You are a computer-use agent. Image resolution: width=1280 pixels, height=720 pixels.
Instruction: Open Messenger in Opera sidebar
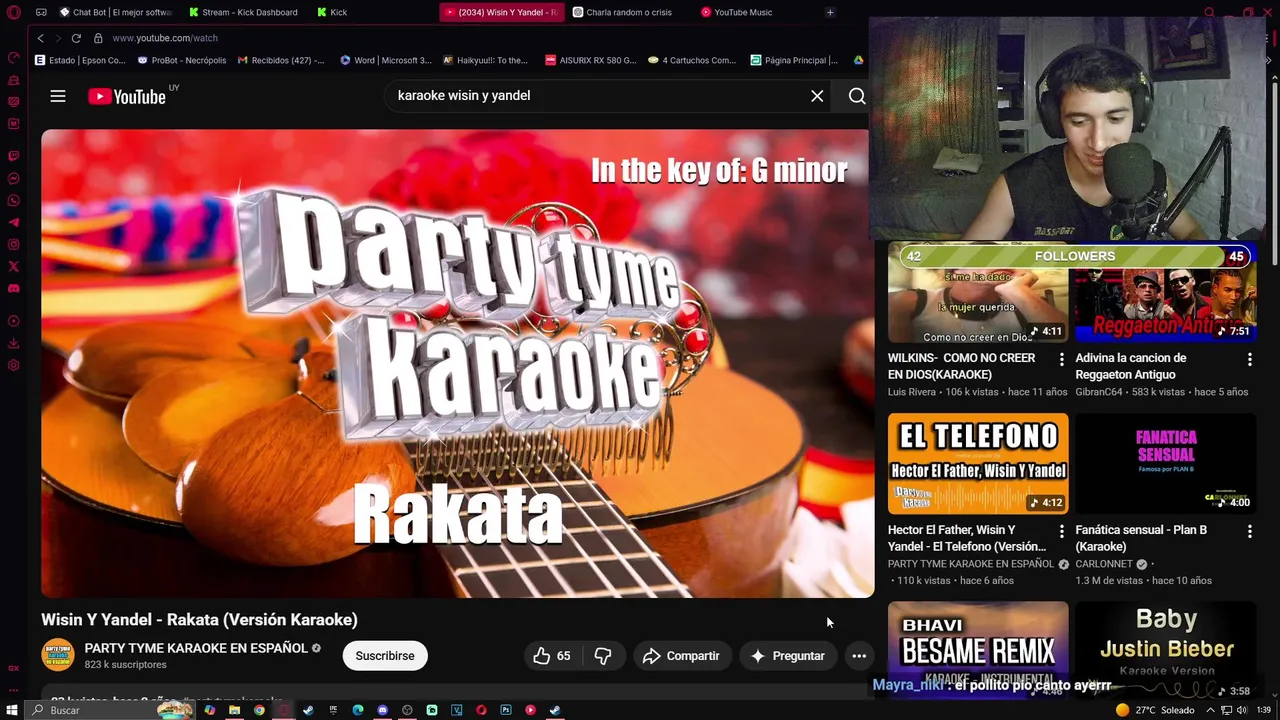coord(13,179)
